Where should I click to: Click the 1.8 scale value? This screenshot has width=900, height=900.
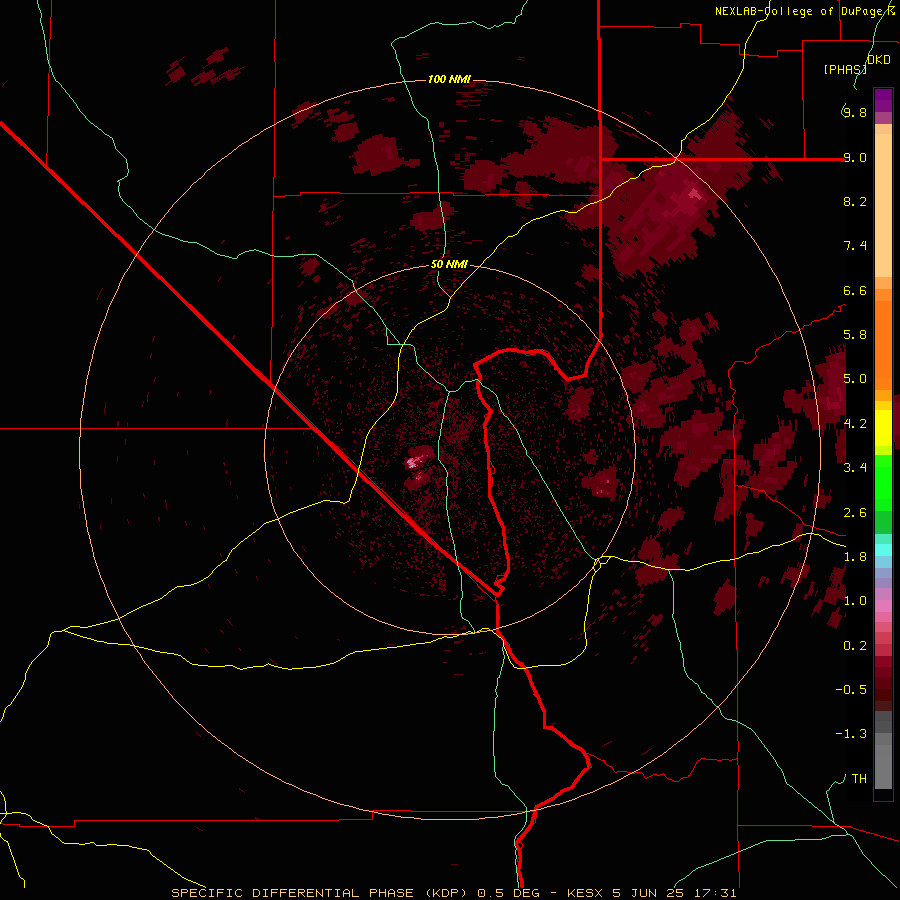tap(855, 557)
